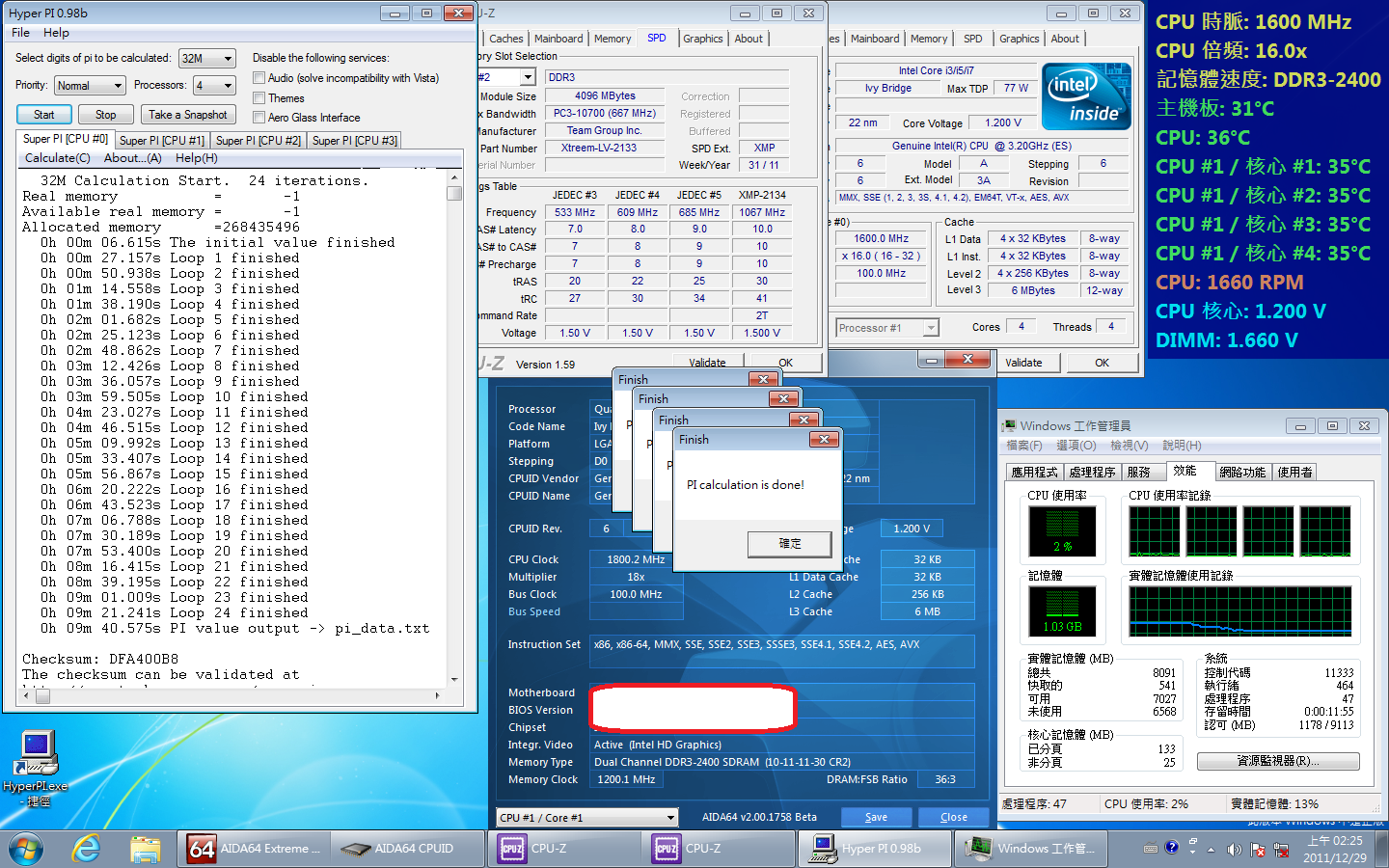Screen dimensions: 1389x868
Task: Click the network tray icon
Action: [x=1280, y=849]
